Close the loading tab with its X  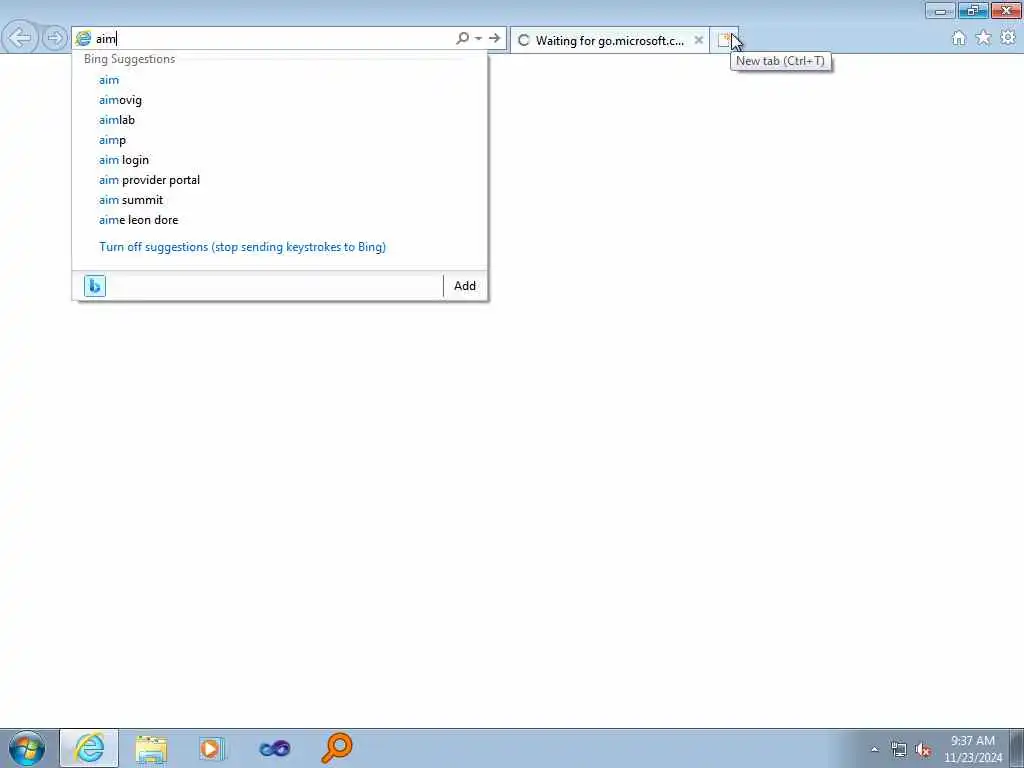point(698,40)
